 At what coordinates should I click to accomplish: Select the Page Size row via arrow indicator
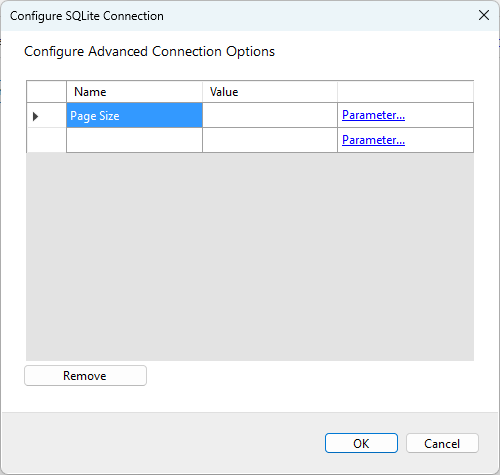[46, 115]
